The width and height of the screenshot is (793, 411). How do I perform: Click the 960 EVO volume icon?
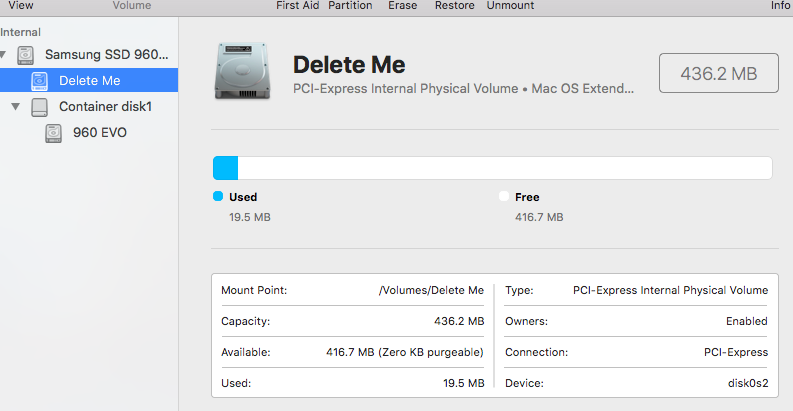[54, 133]
